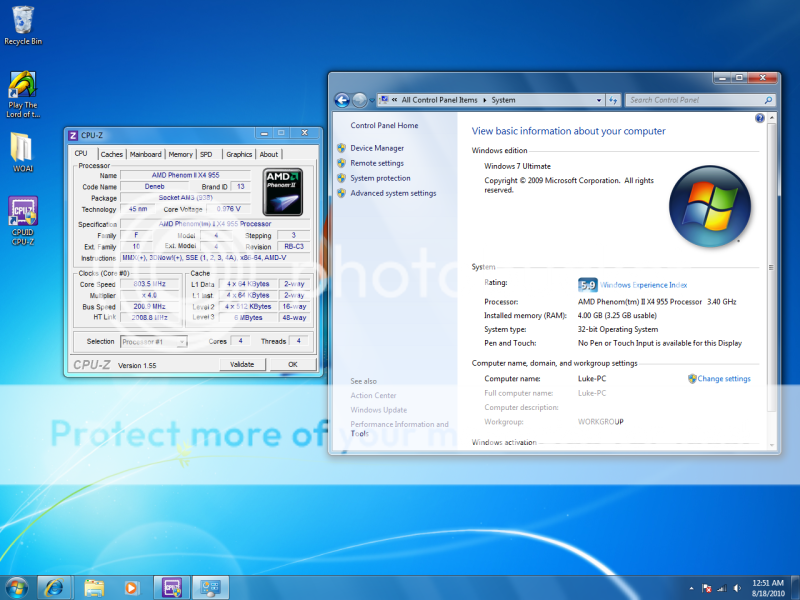The width and height of the screenshot is (800, 600).
Task: Click Change settings for computer name
Action: point(724,379)
